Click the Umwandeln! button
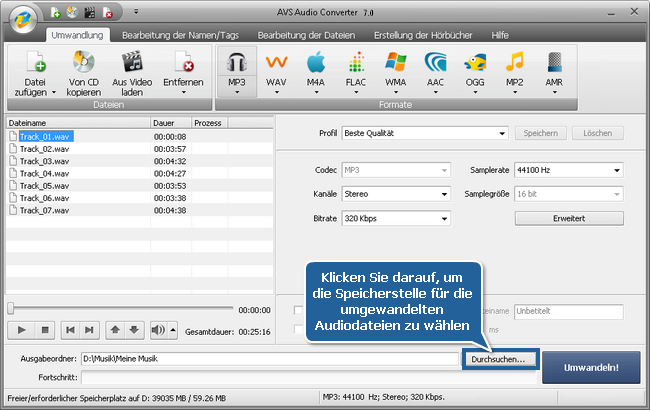Screen dimensions: 650x410 [590, 367]
